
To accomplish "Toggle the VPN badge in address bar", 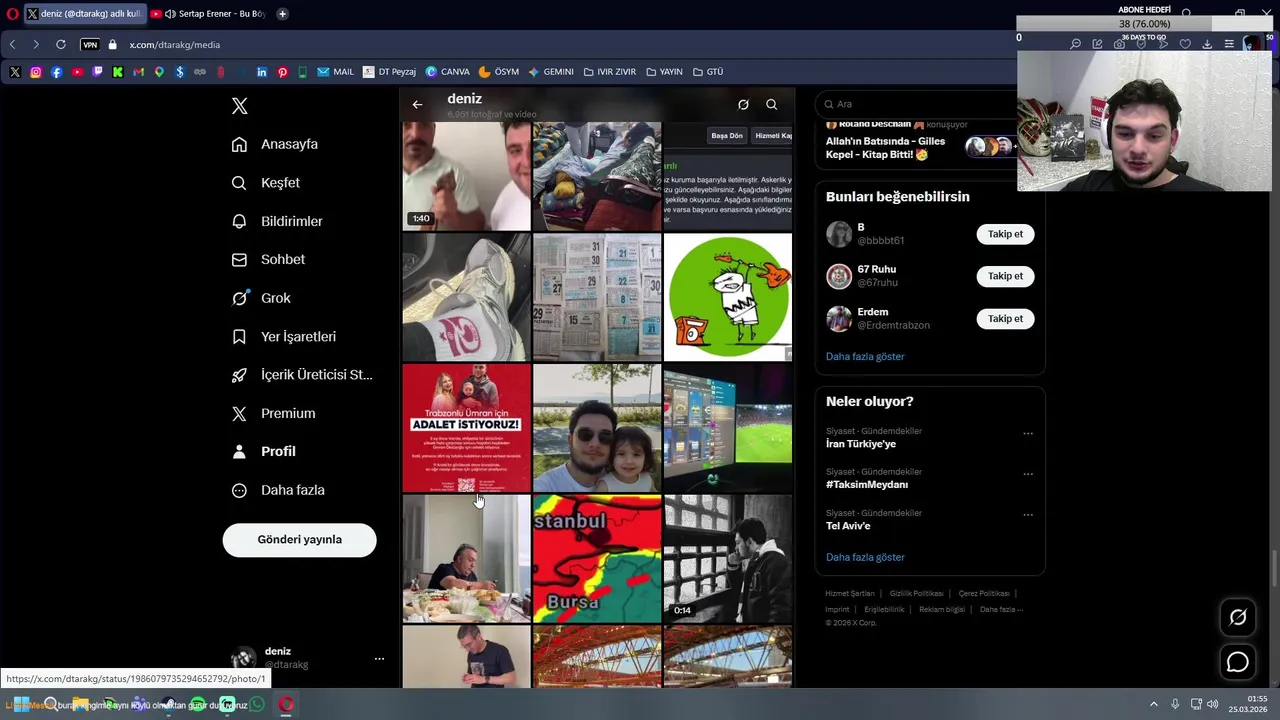I will (x=90, y=45).
